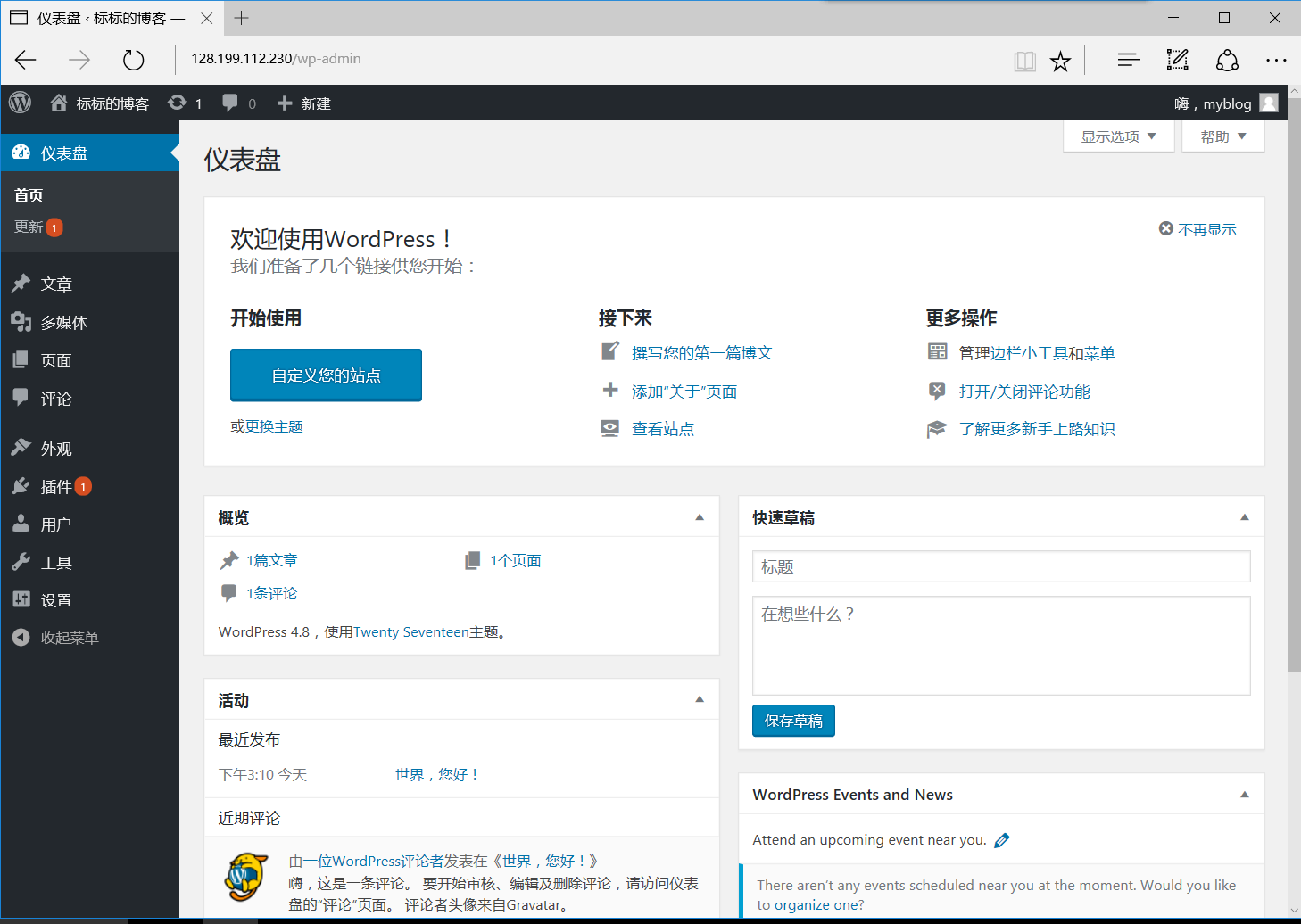Viewport: 1301px width, 924px height.
Task: Open the 页面 sidebar menu
Action: tap(89, 360)
